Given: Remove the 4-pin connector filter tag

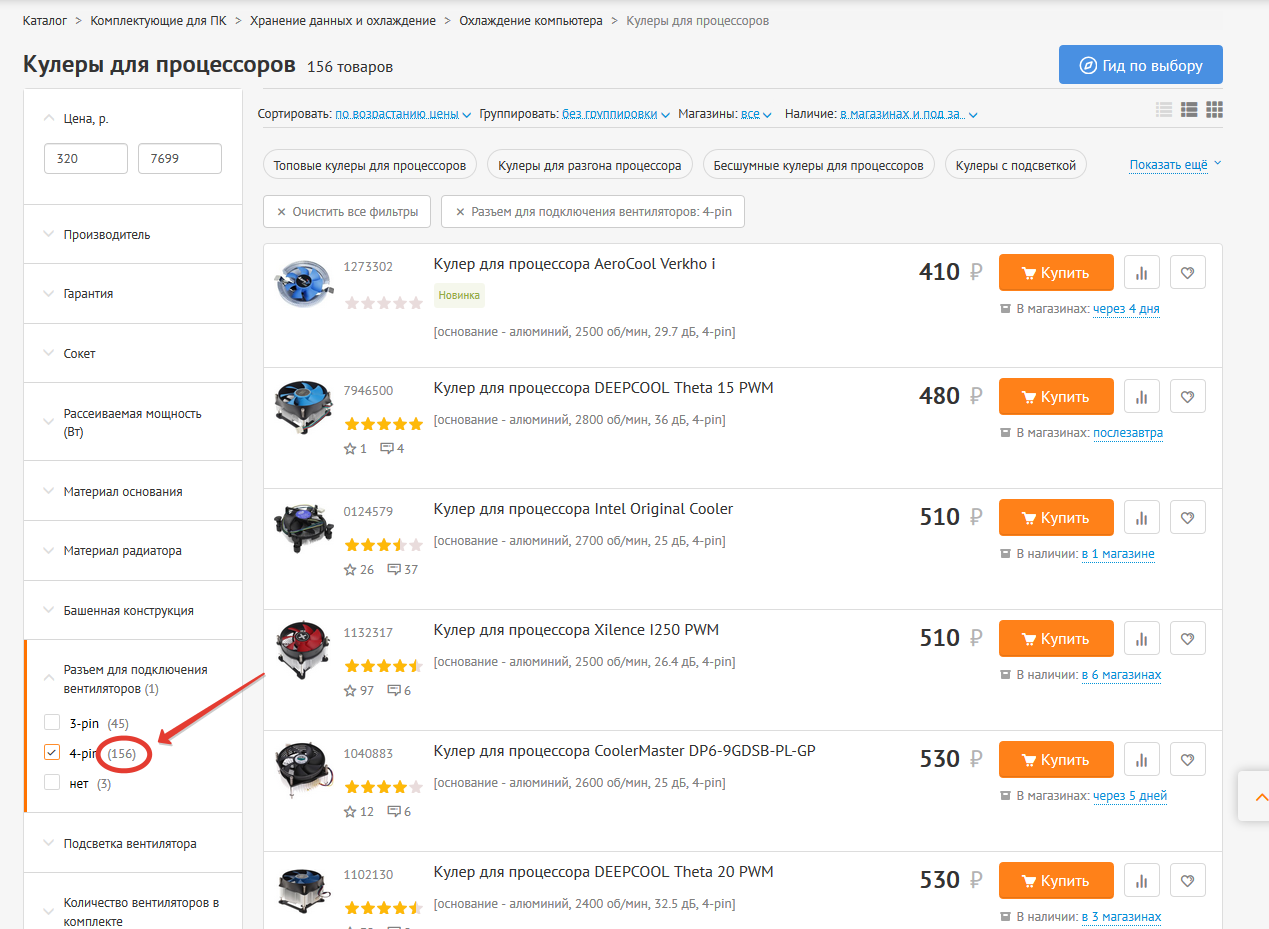Looking at the screenshot, I should 461,212.
